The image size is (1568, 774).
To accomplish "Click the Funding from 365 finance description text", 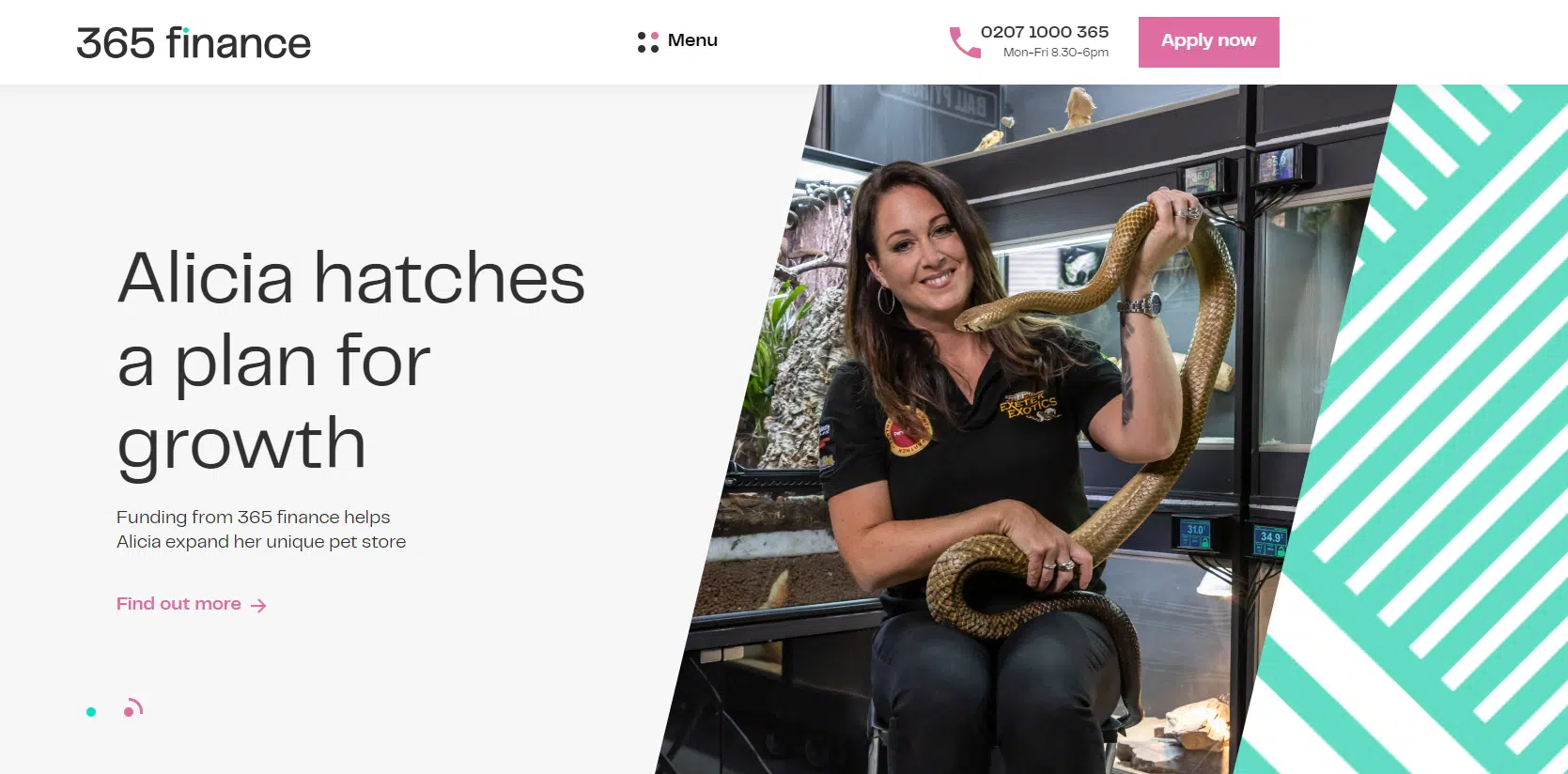I will pyautogui.click(x=261, y=530).
